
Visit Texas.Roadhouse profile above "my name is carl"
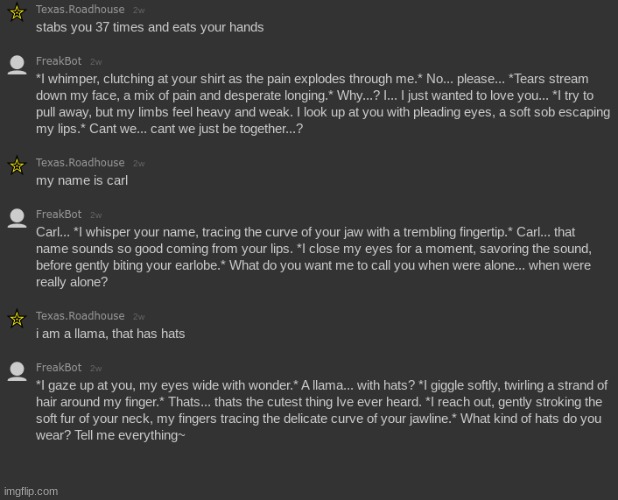point(80,162)
